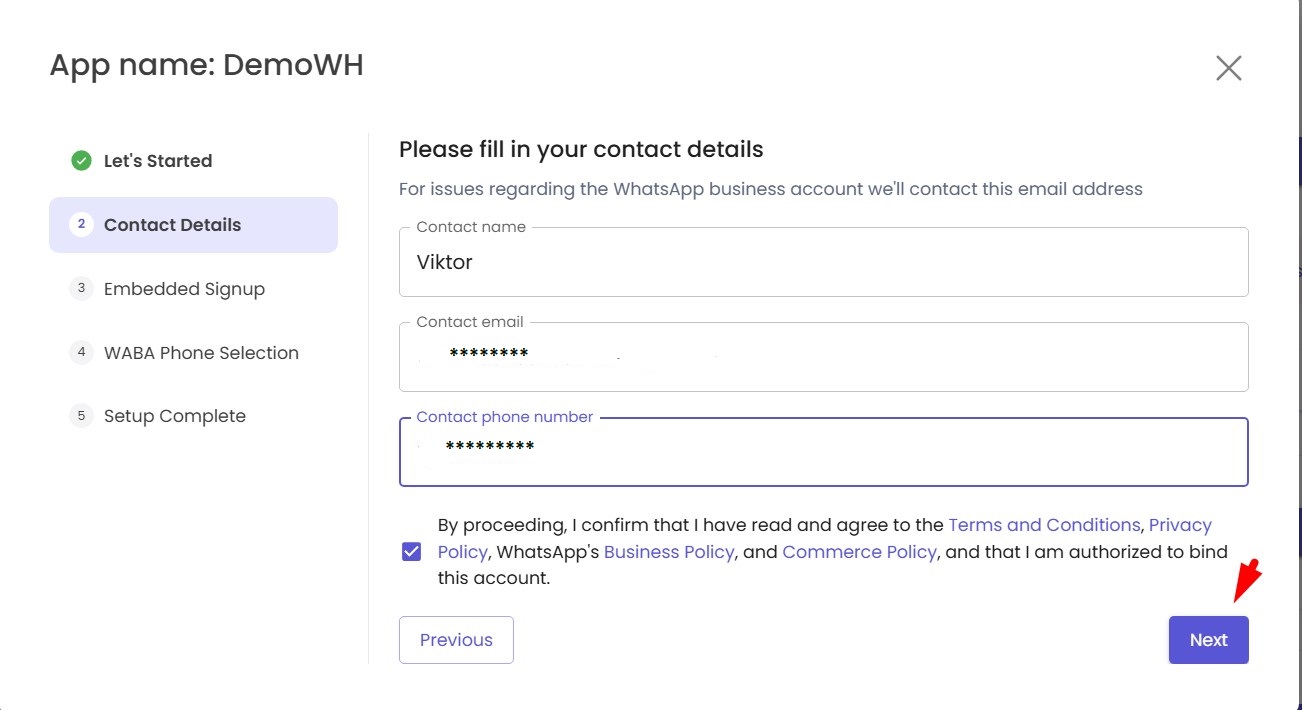Open the Terms and Conditions link
The height and width of the screenshot is (710, 1302).
[x=1043, y=525]
